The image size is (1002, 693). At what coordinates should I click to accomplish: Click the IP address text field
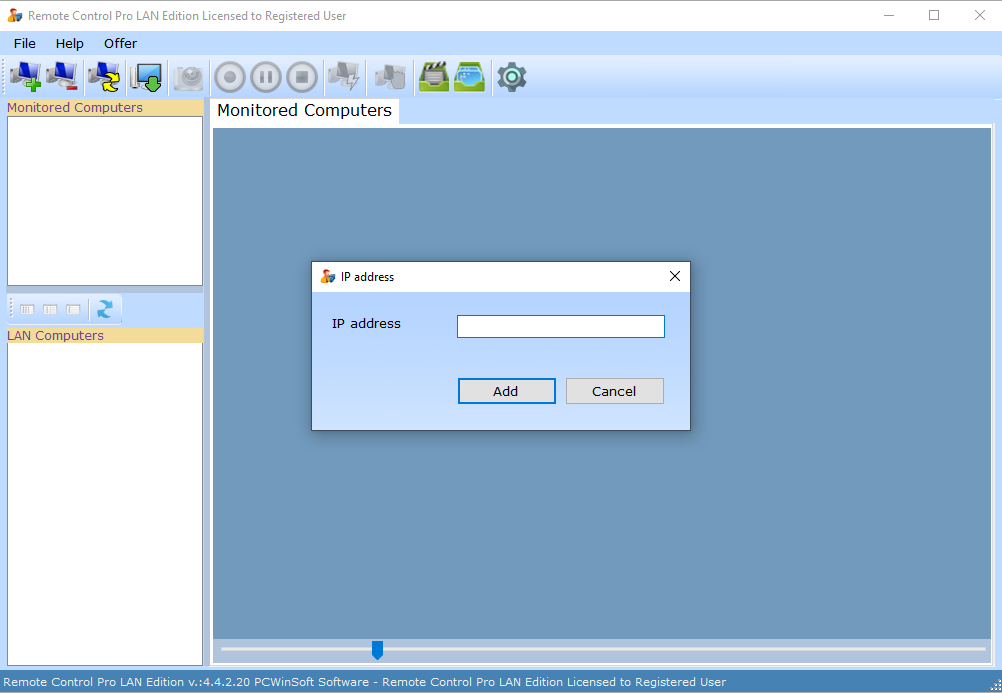tap(560, 327)
